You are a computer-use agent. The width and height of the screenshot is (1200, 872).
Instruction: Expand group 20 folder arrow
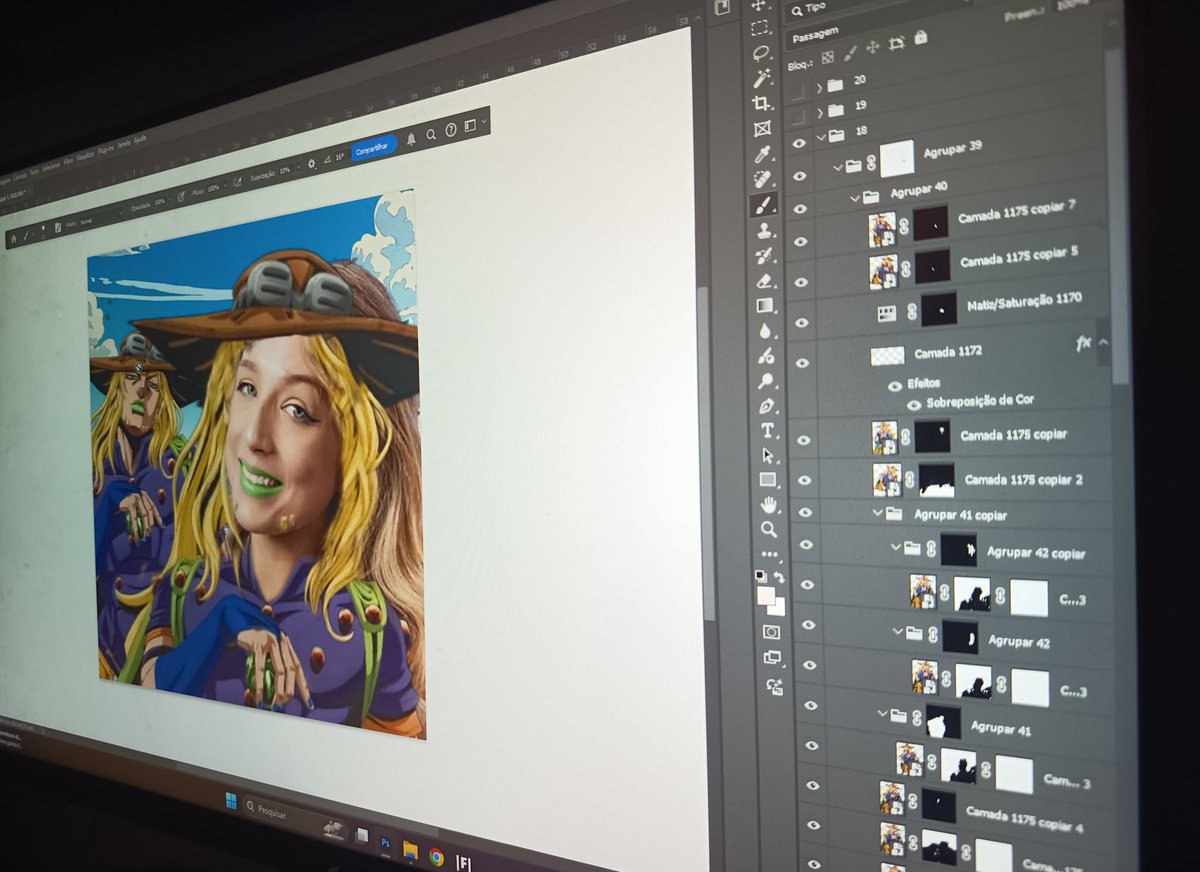click(819, 86)
